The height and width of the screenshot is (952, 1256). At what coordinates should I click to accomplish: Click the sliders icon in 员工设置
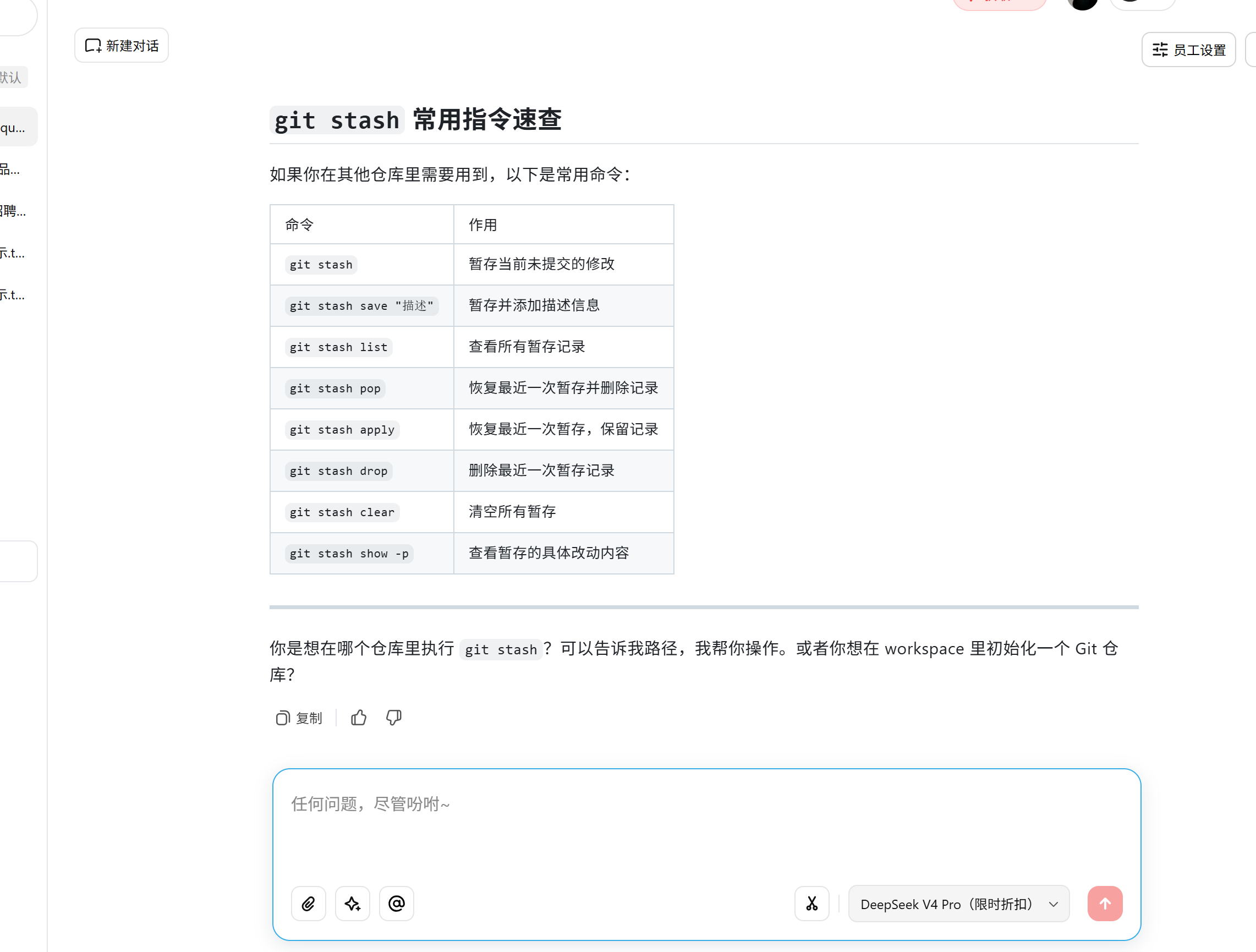pyautogui.click(x=1160, y=50)
